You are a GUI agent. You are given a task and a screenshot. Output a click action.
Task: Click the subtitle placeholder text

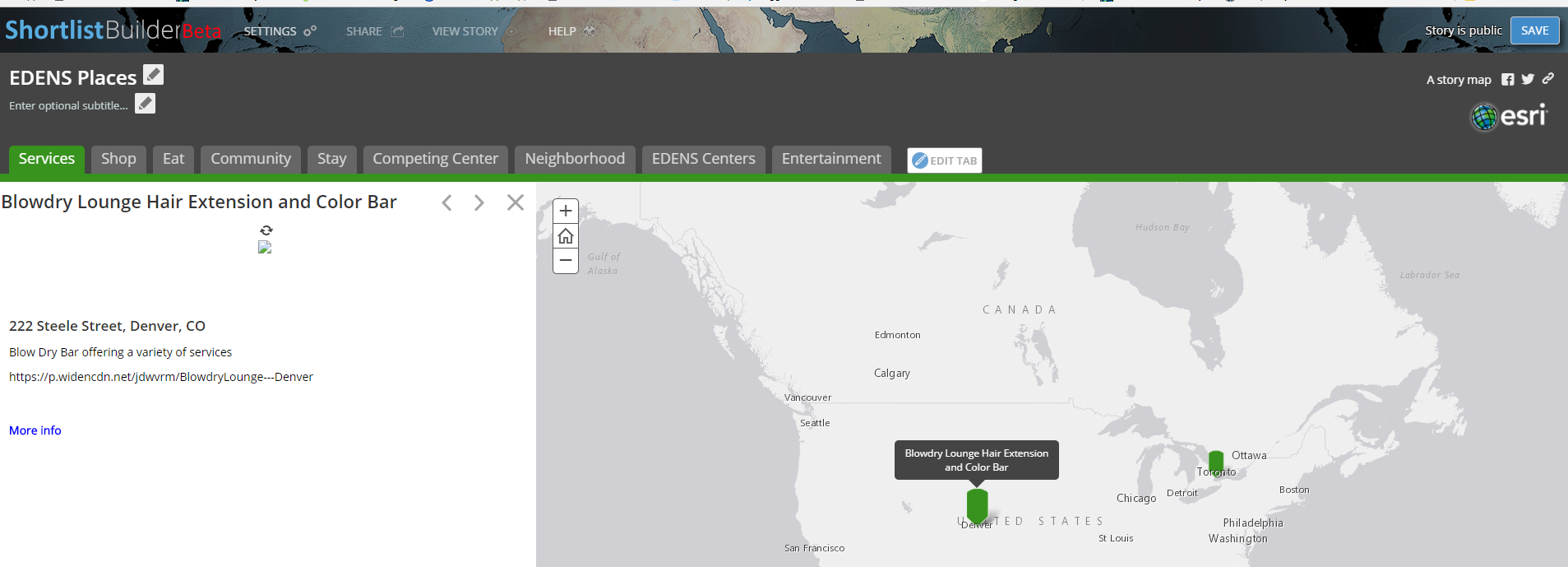click(68, 105)
